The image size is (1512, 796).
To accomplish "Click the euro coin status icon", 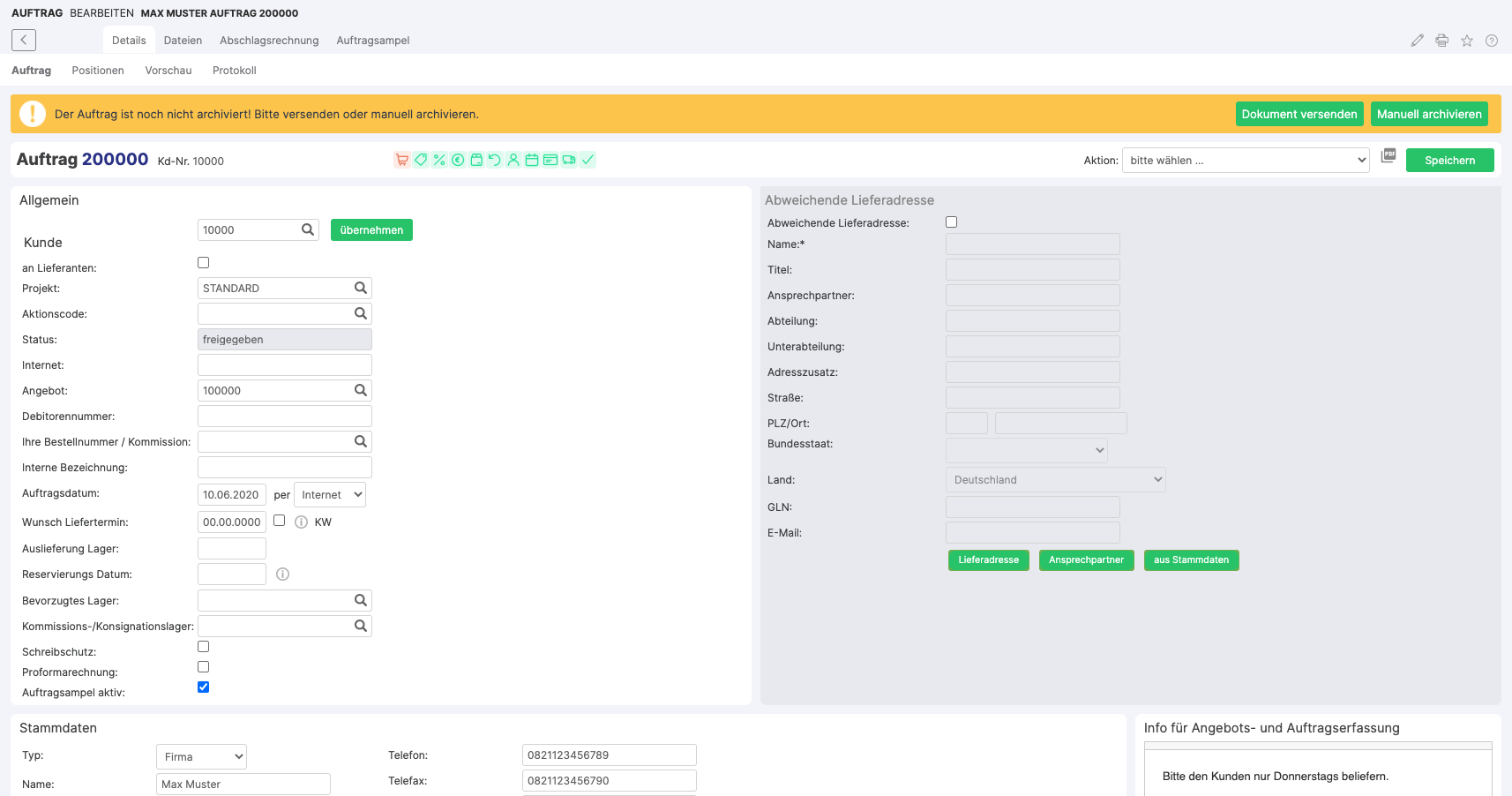I will point(458,160).
